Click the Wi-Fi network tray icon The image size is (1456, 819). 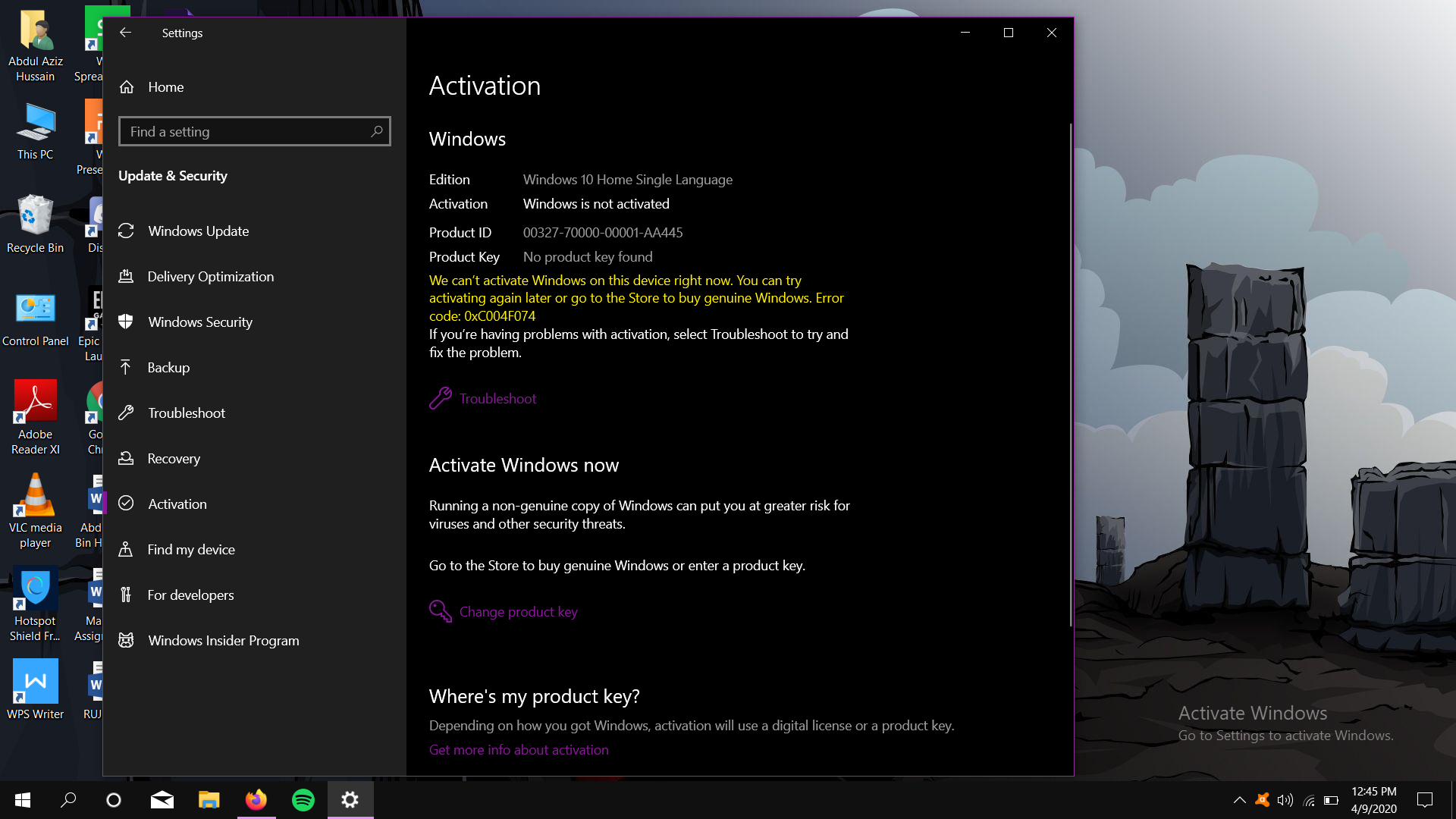[1309, 800]
